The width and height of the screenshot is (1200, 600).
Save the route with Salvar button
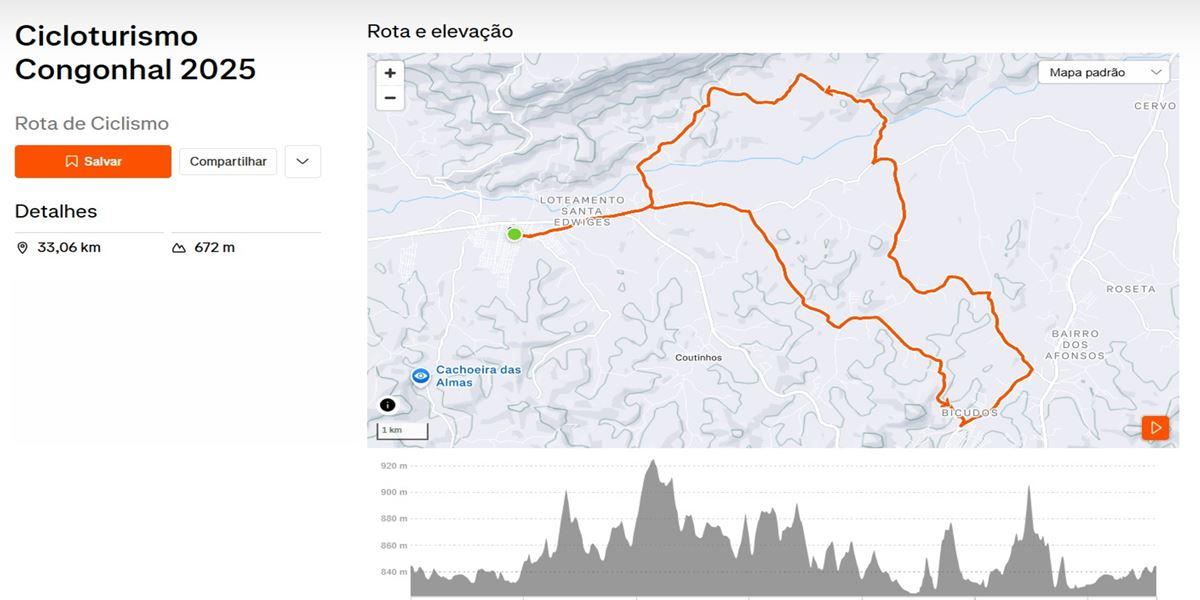[x=93, y=161]
